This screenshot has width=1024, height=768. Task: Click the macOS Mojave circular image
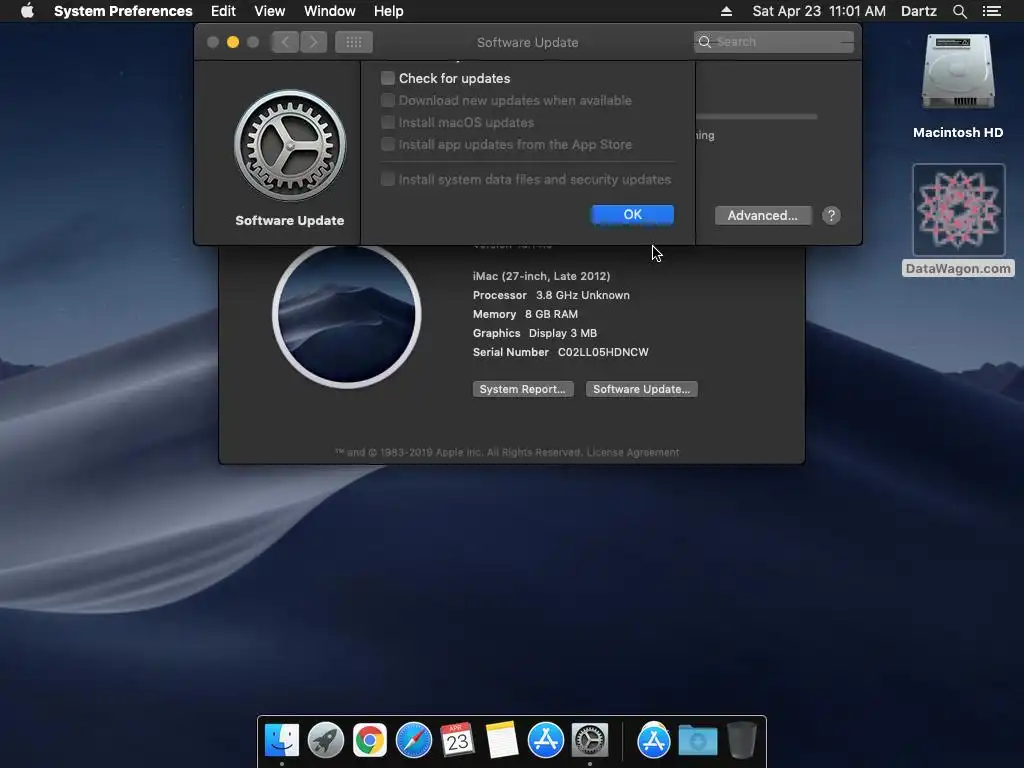[x=347, y=315]
